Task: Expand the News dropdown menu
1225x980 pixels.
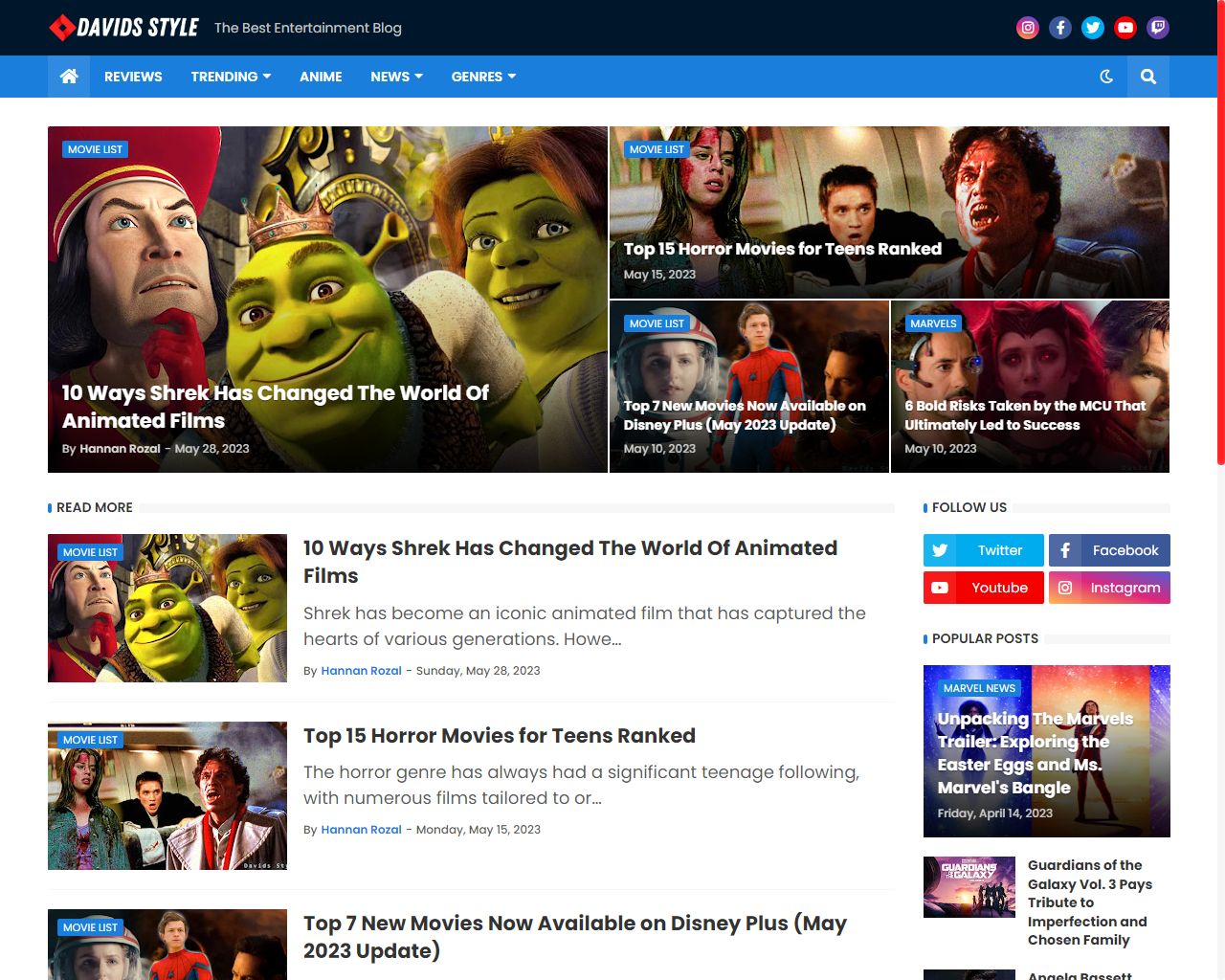Action: (x=396, y=77)
